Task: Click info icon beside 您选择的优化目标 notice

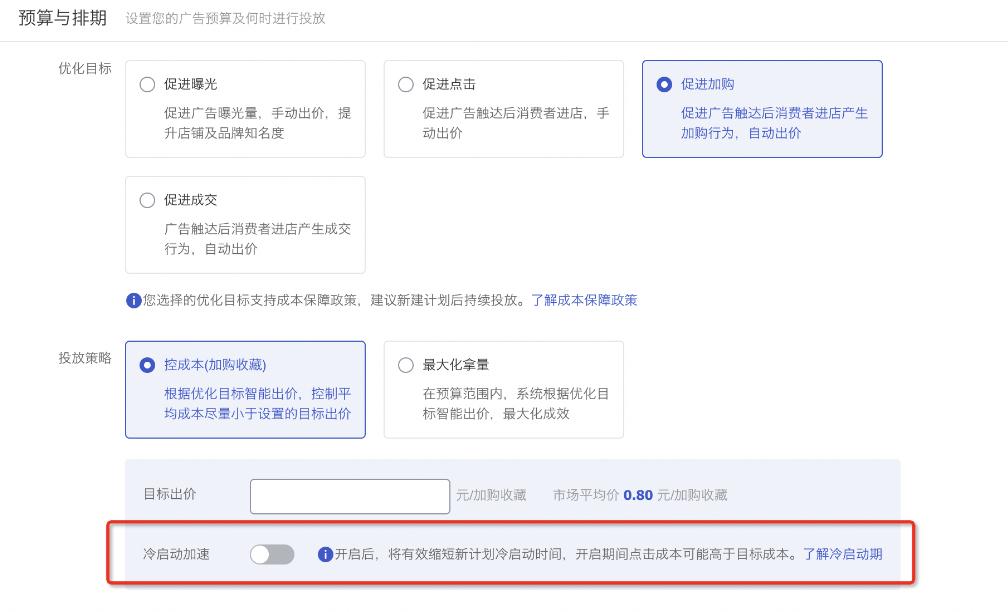Action: 133,301
